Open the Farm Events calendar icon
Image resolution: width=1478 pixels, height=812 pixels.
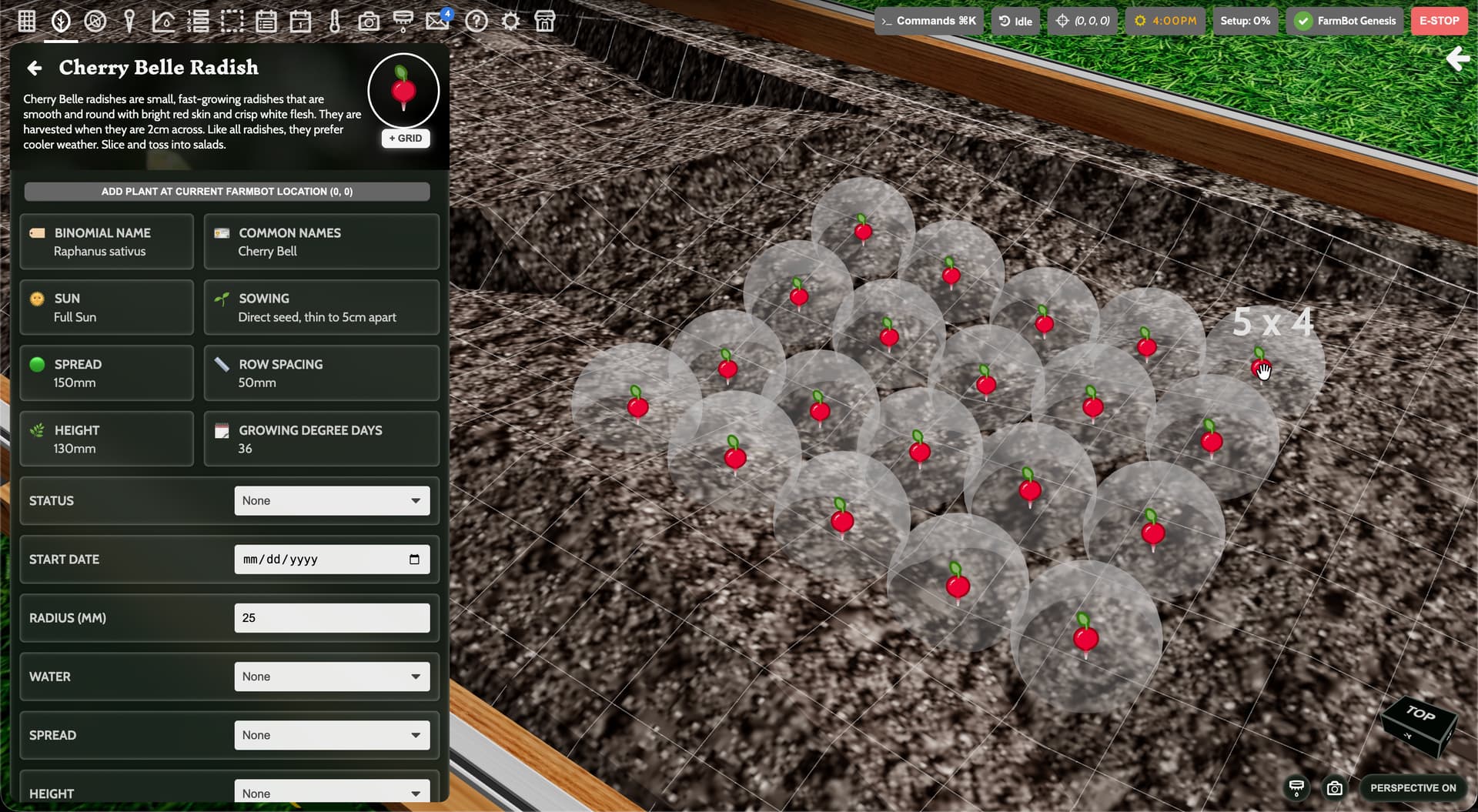click(x=300, y=21)
